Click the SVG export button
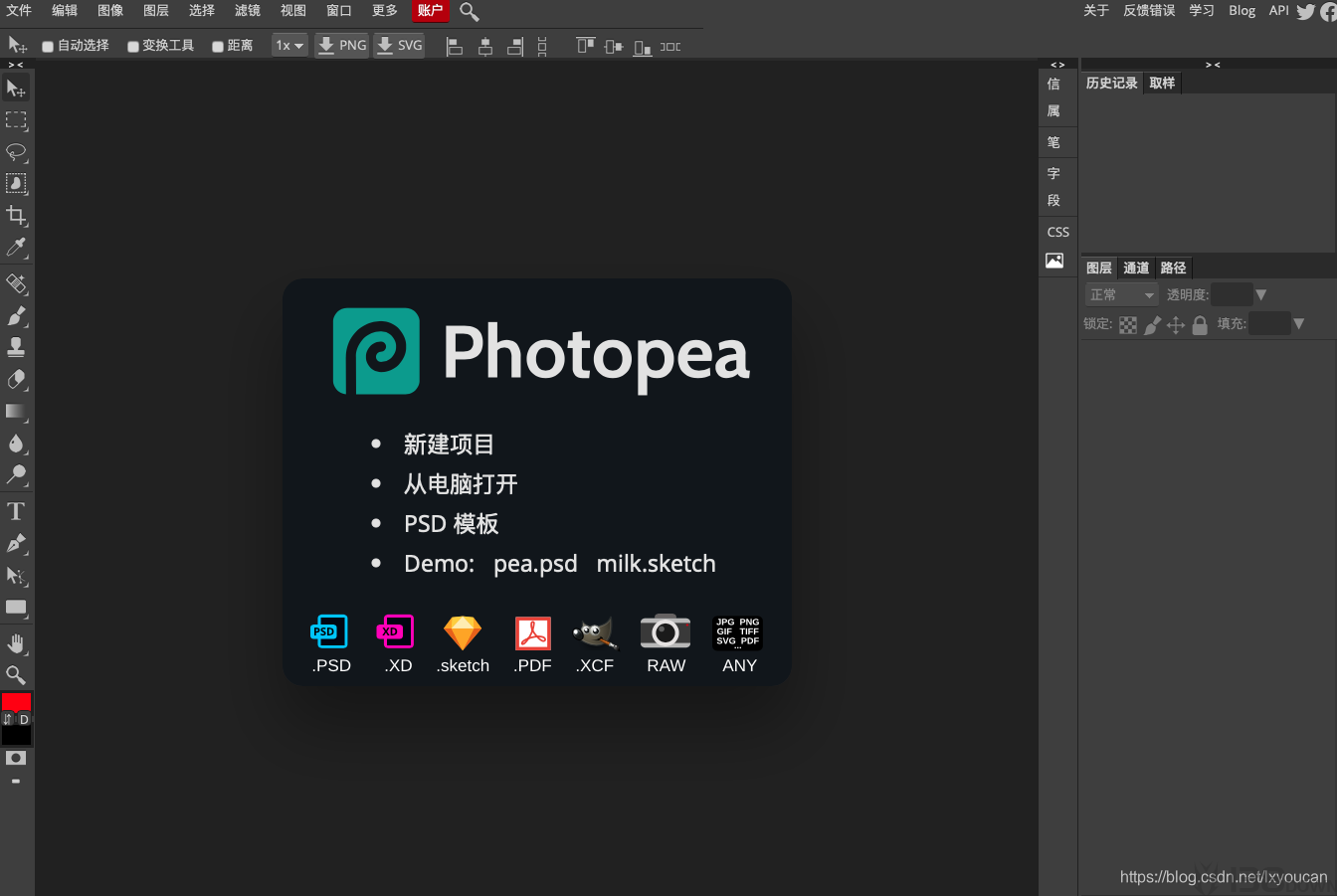This screenshot has height=896, width=1337. pos(399,46)
